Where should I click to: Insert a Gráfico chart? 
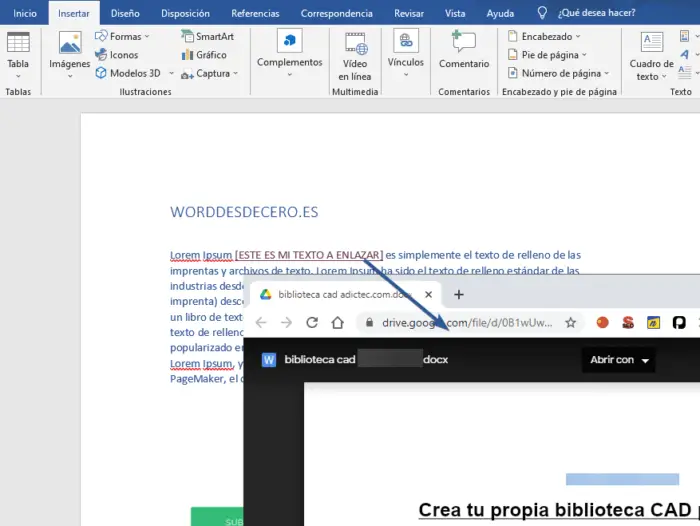point(204,54)
